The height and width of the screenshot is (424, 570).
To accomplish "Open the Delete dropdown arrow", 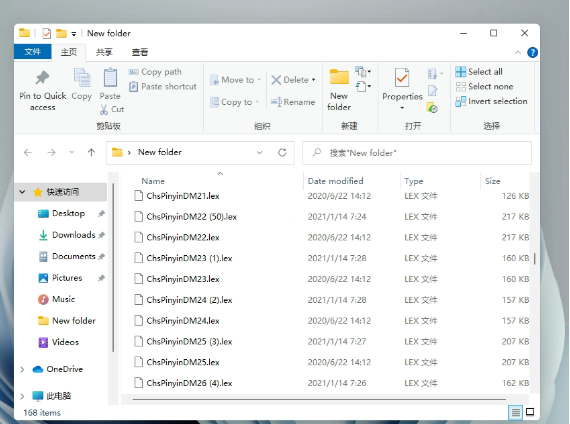I will (313, 80).
